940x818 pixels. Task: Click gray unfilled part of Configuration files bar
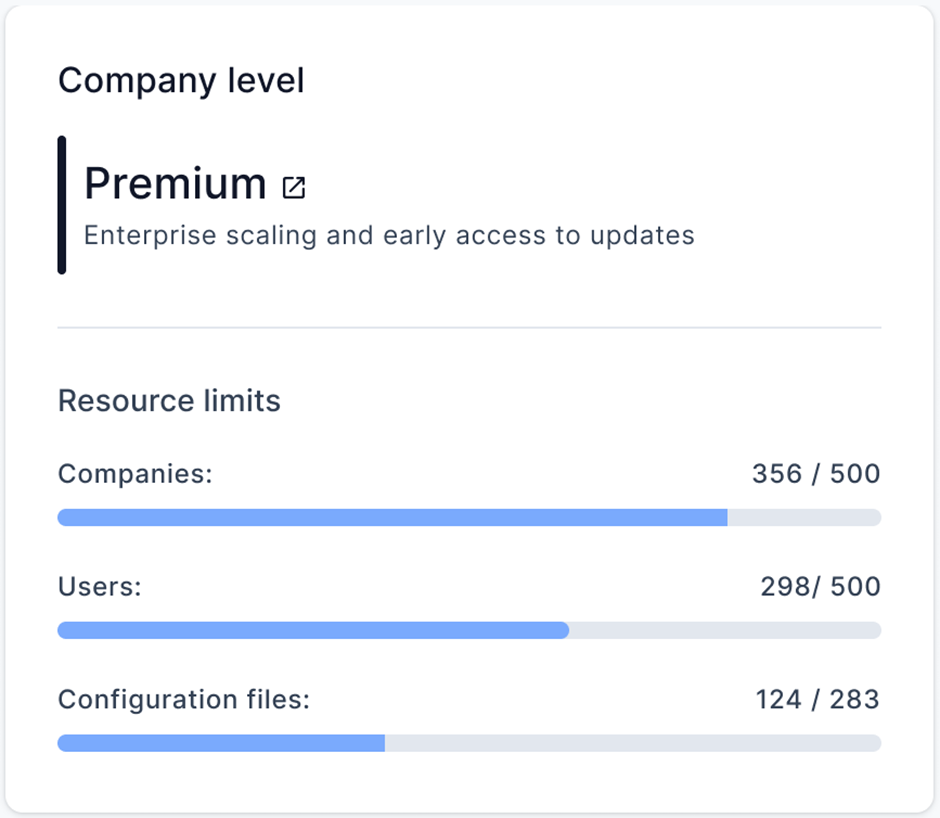click(x=632, y=743)
